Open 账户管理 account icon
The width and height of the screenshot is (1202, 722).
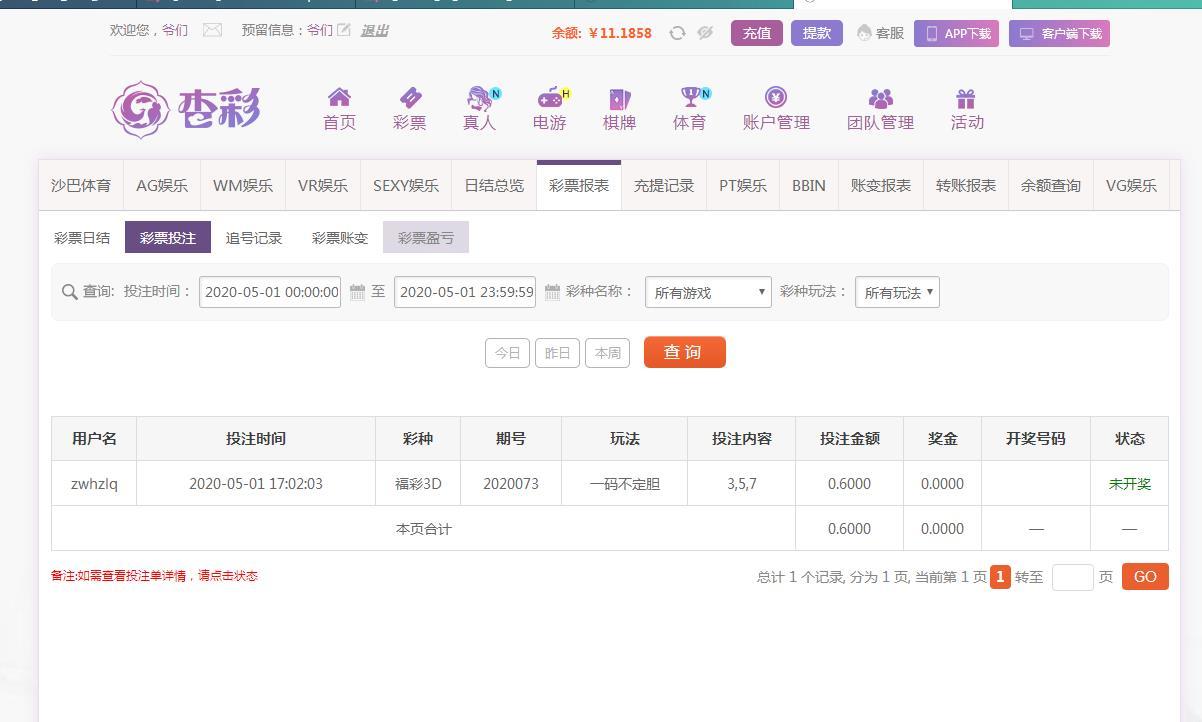point(776,97)
